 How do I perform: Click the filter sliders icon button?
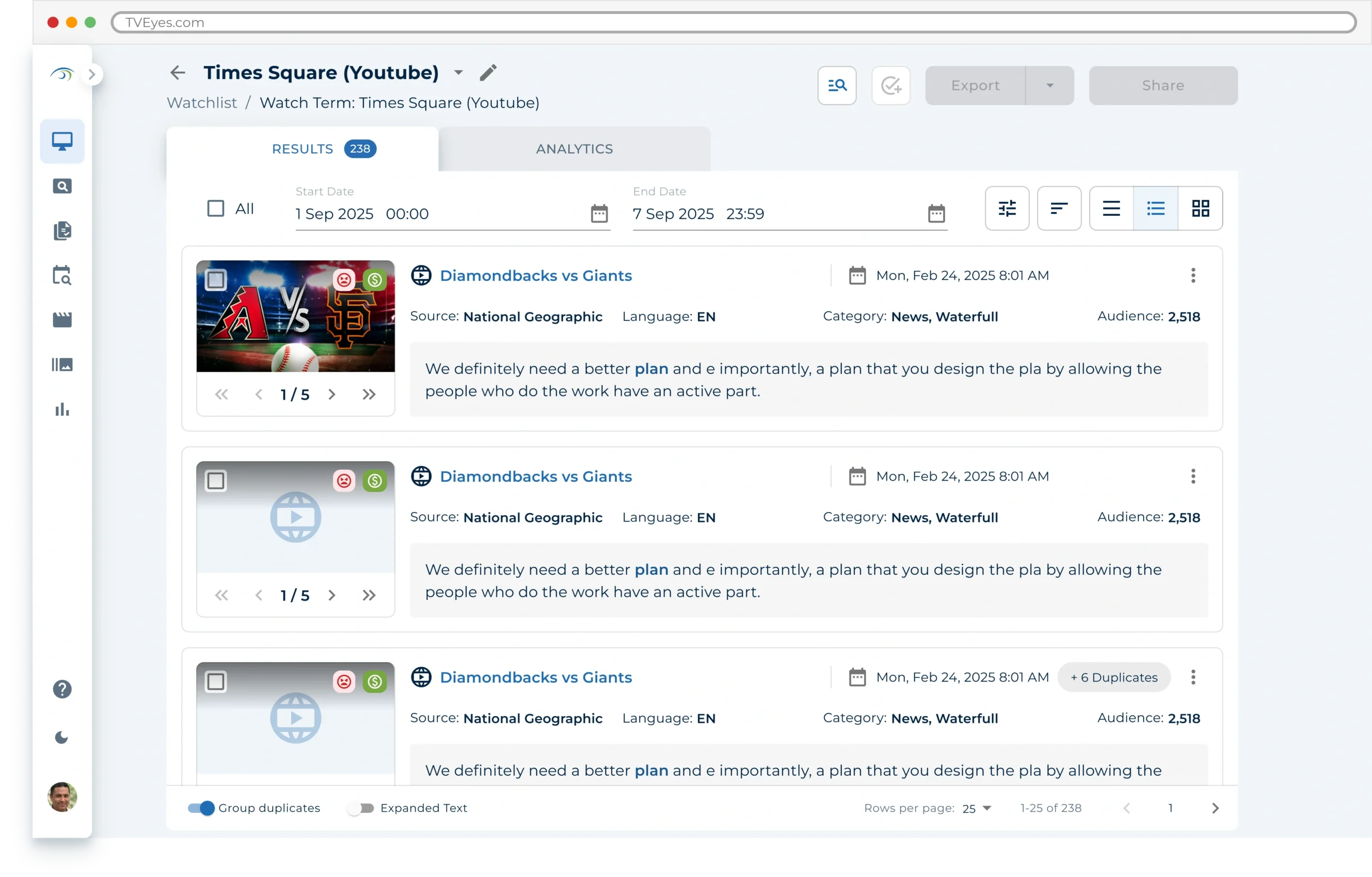1007,208
